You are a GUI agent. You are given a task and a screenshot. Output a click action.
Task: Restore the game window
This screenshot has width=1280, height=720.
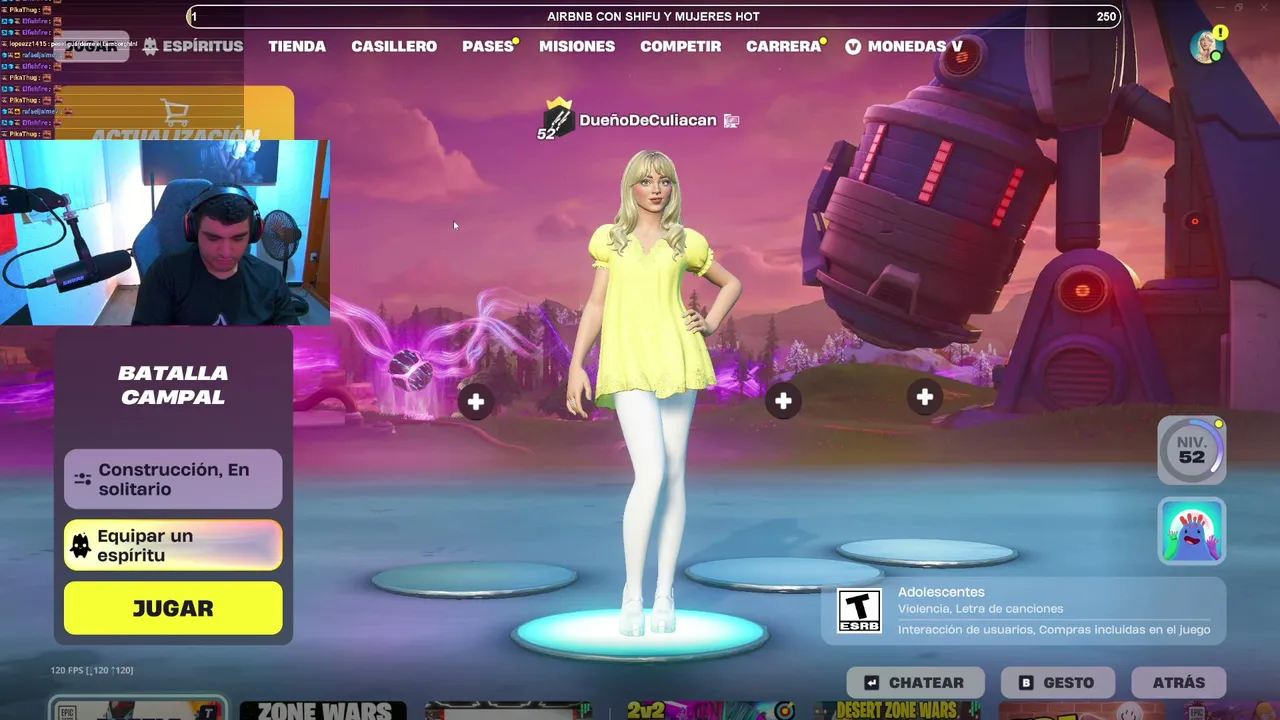click(x=1238, y=8)
